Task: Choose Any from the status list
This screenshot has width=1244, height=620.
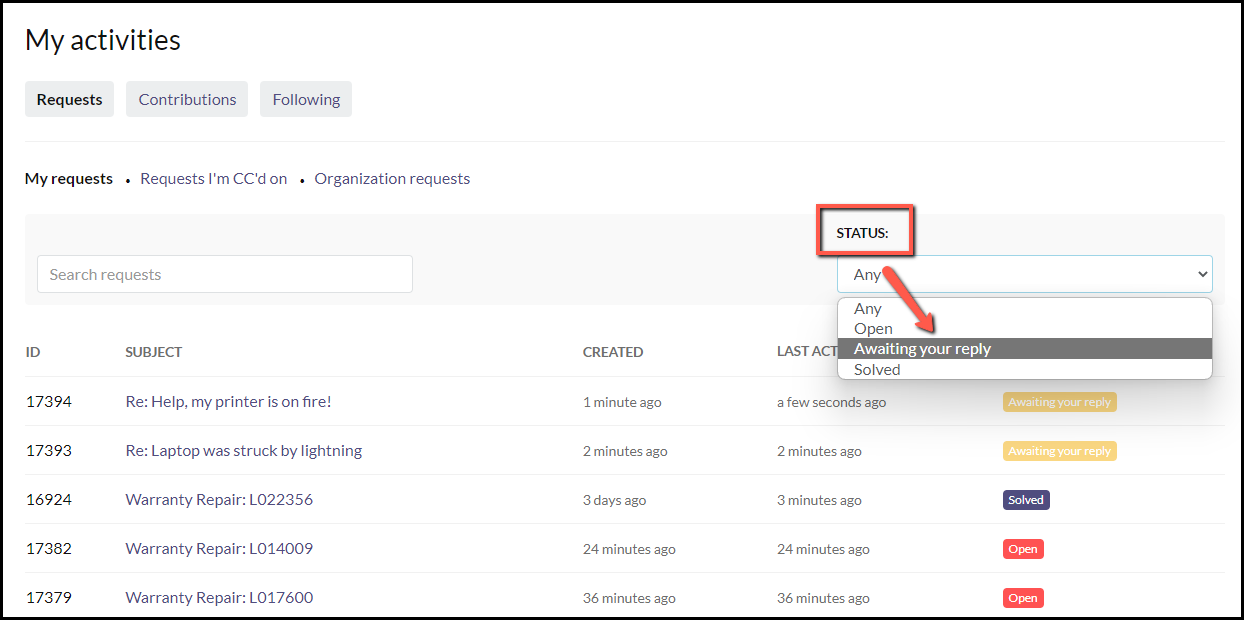Action: pos(868,309)
